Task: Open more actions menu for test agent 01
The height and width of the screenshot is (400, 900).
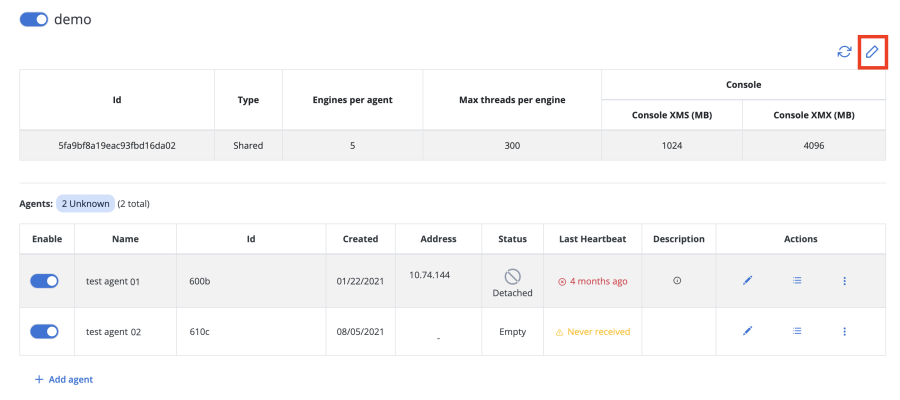Action: 845,281
